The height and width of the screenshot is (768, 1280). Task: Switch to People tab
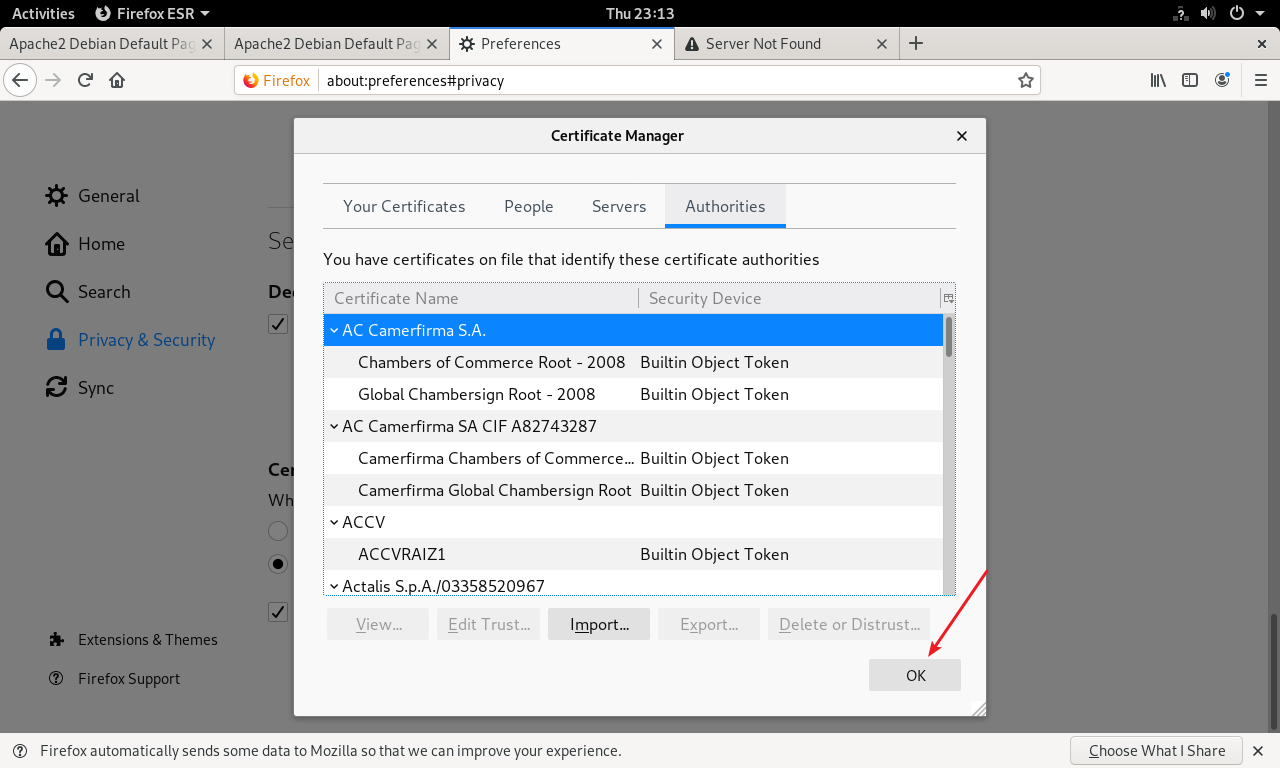[529, 206]
